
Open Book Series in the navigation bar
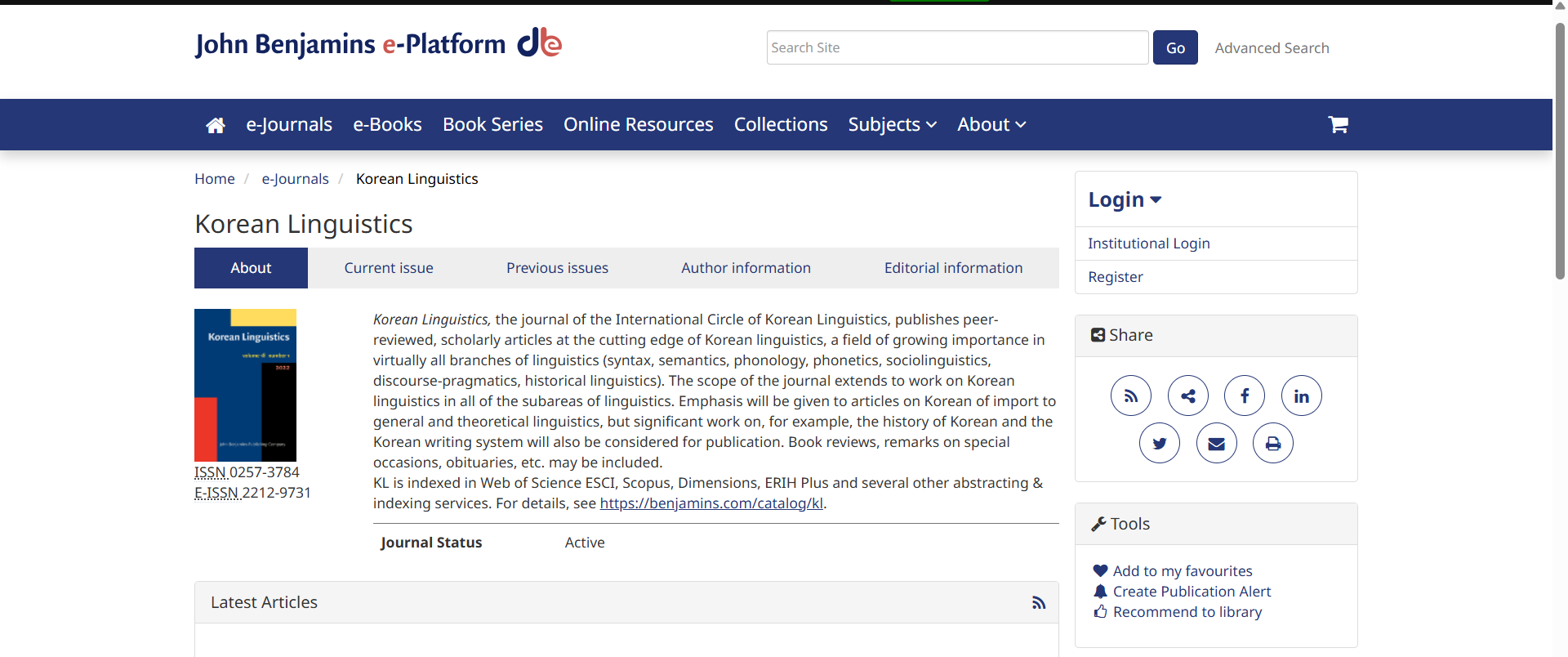click(492, 124)
